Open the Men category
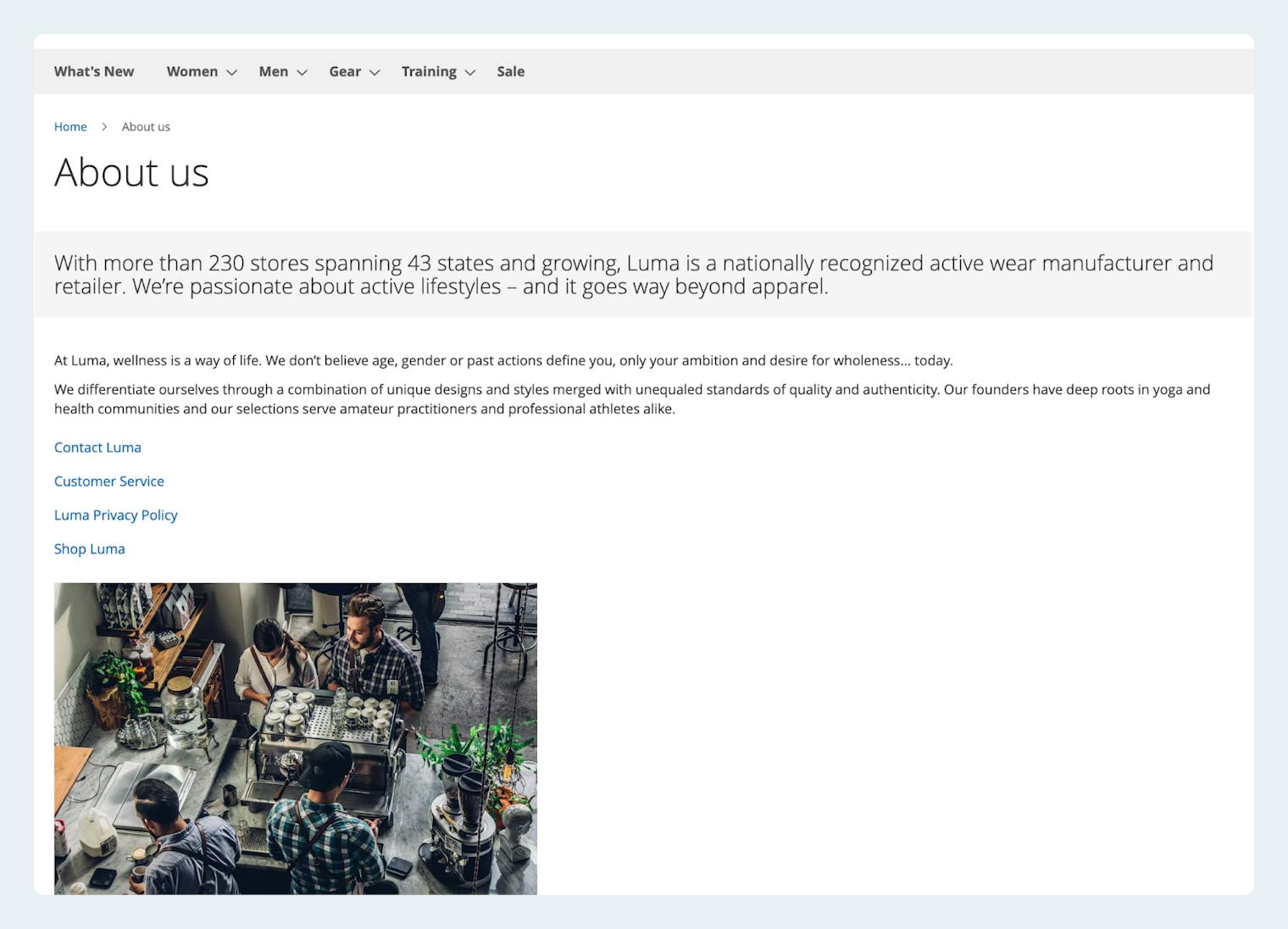This screenshot has height=929, width=1288. click(274, 71)
